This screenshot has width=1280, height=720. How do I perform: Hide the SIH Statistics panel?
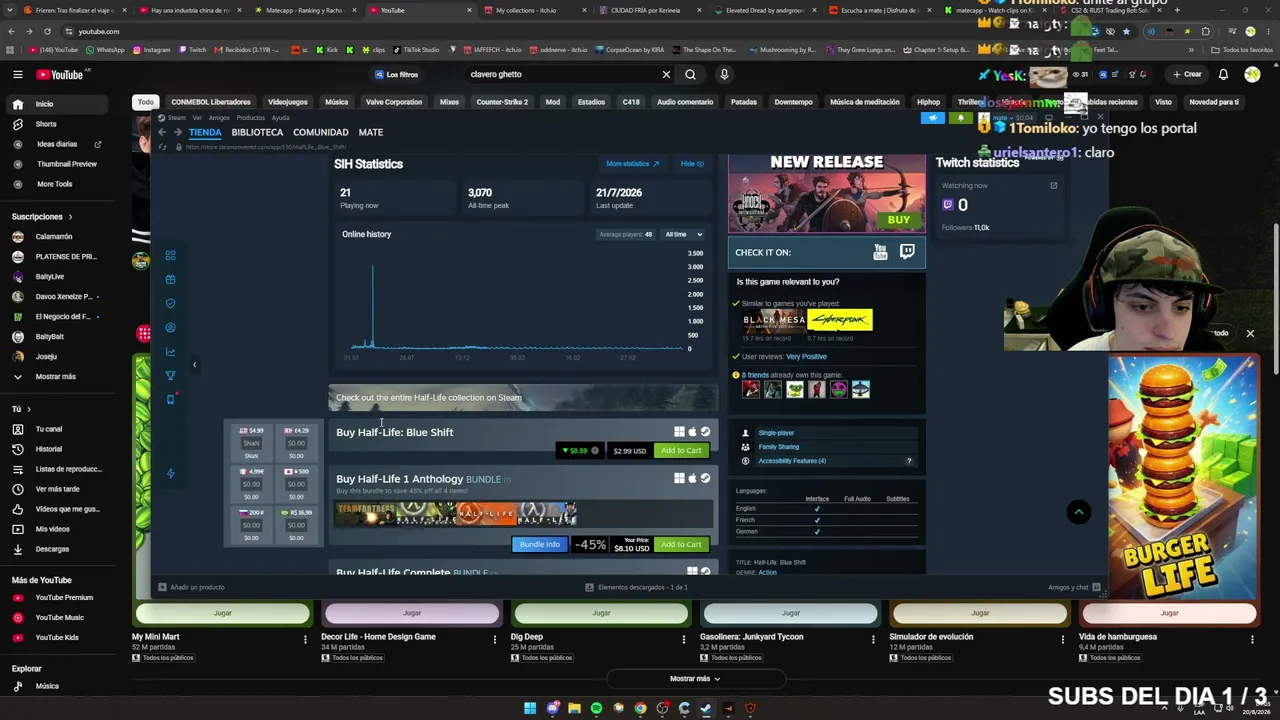[x=692, y=164]
